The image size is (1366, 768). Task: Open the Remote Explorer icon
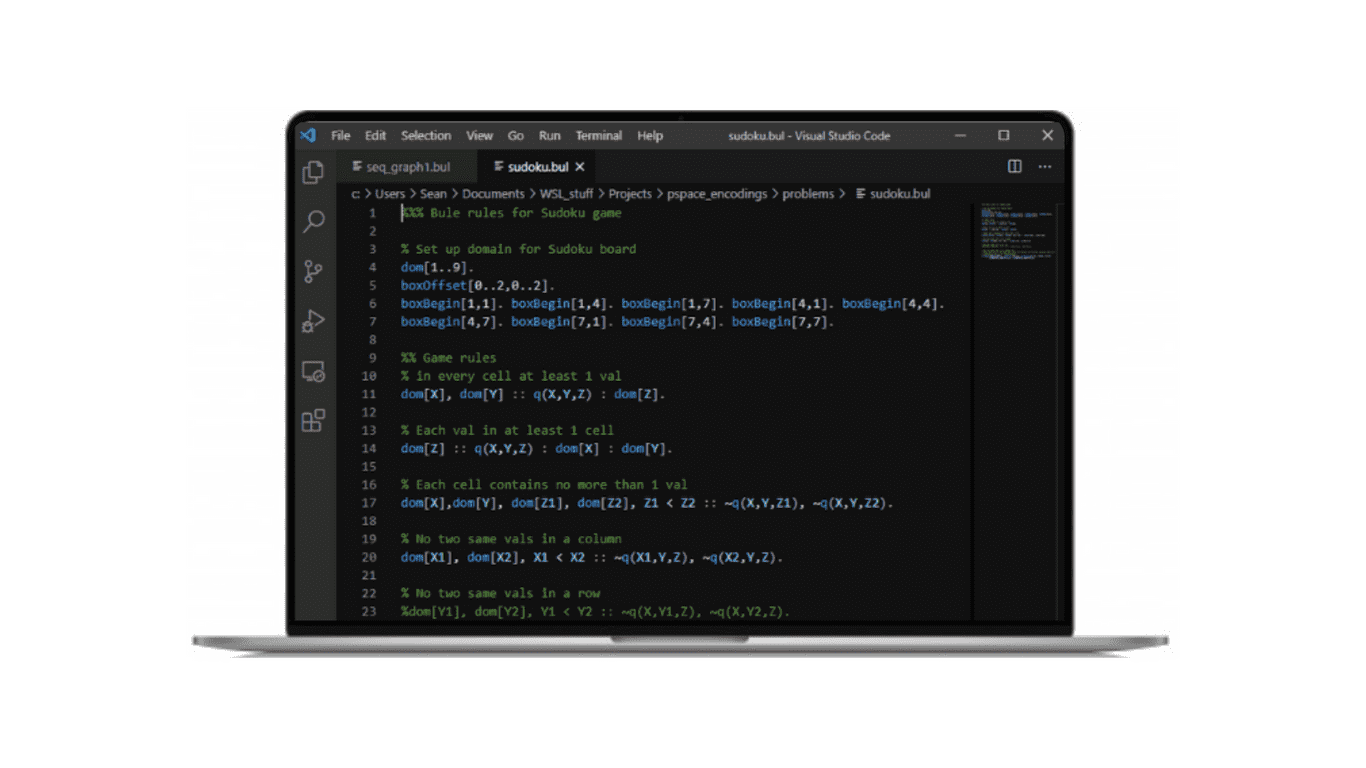coord(313,371)
